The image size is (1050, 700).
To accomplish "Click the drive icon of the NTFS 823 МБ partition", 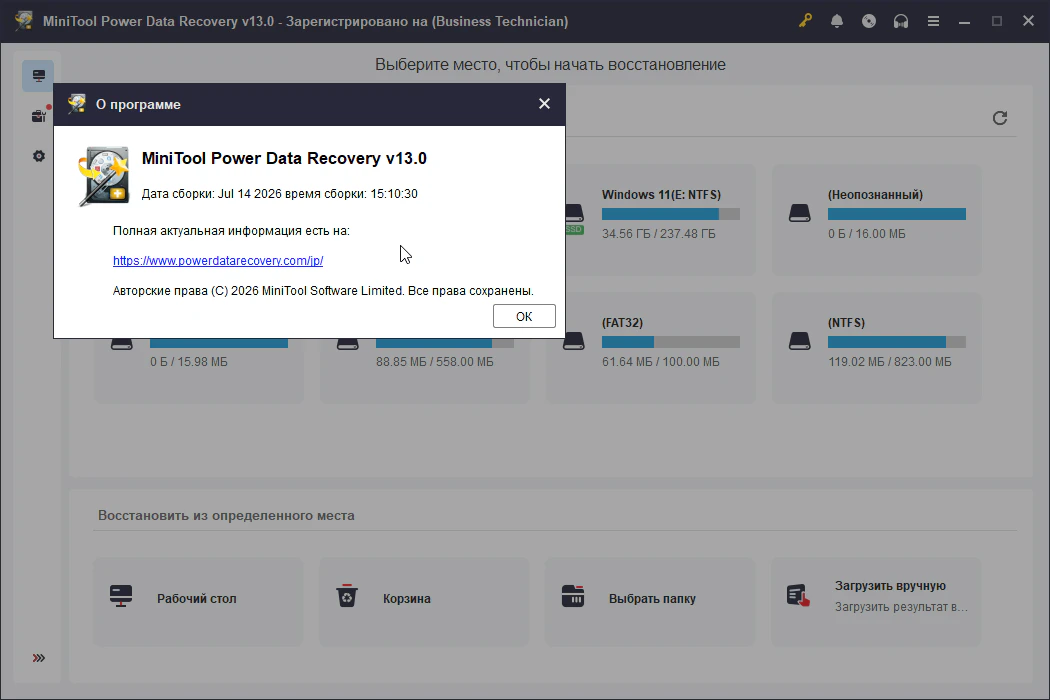I will pyautogui.click(x=800, y=342).
